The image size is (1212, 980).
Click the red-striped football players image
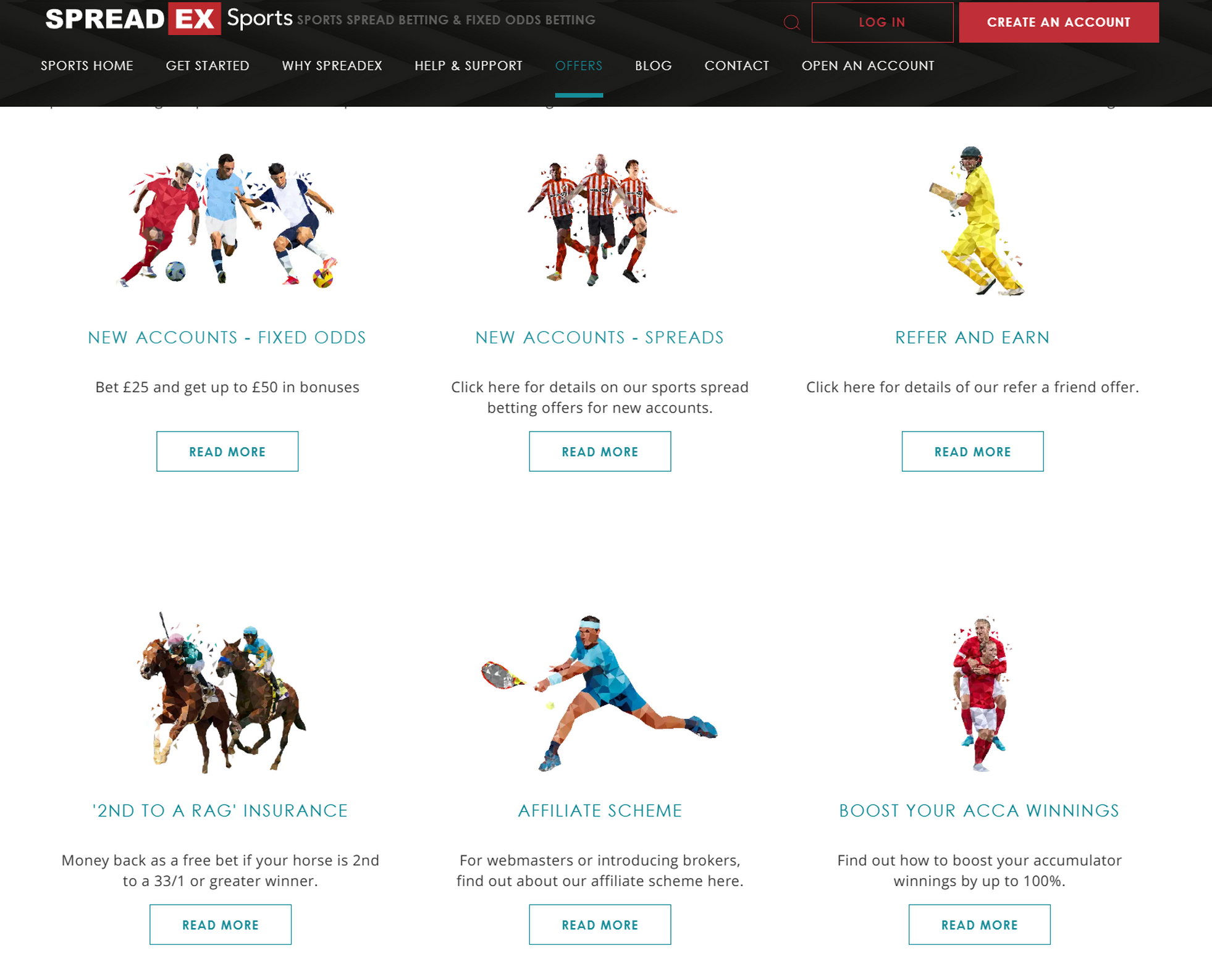600,219
